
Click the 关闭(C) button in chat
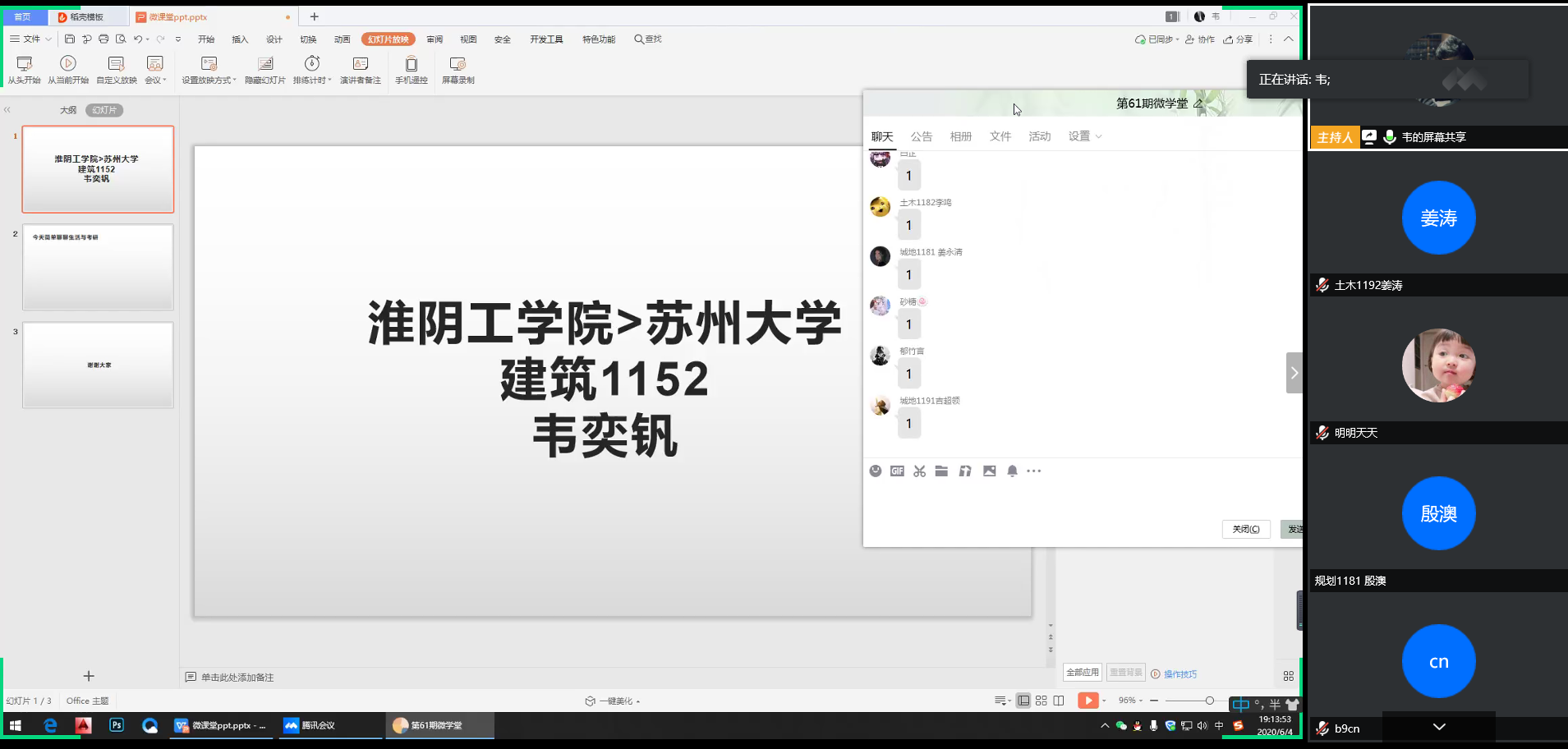[x=1245, y=530]
